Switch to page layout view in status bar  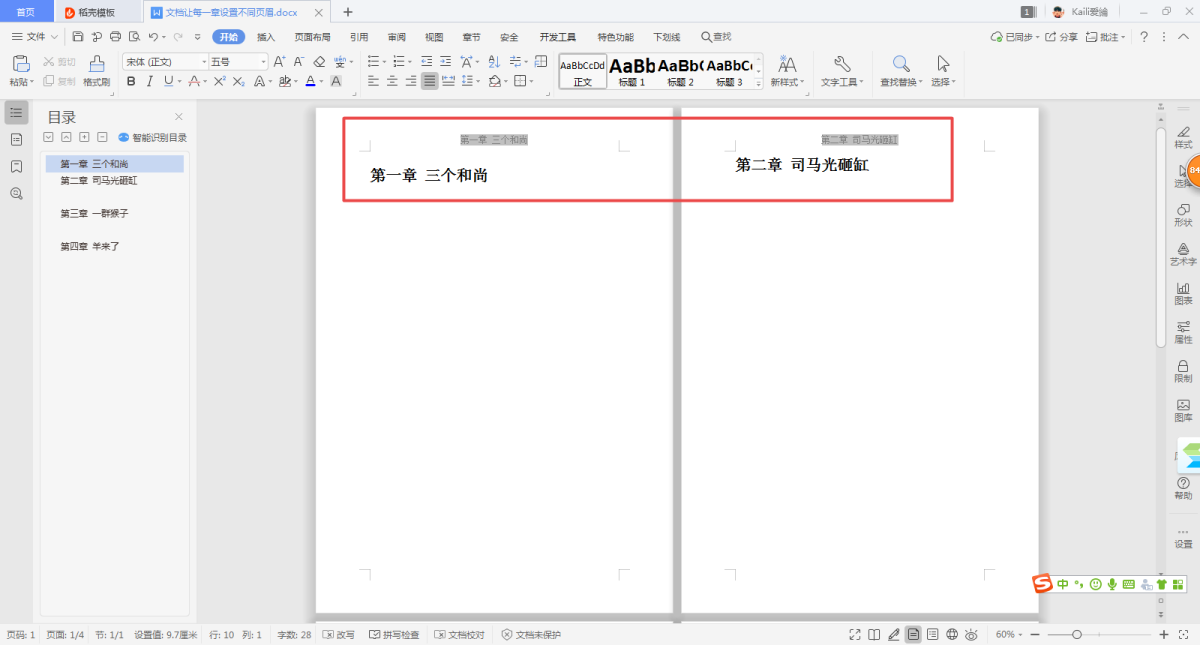(913, 635)
